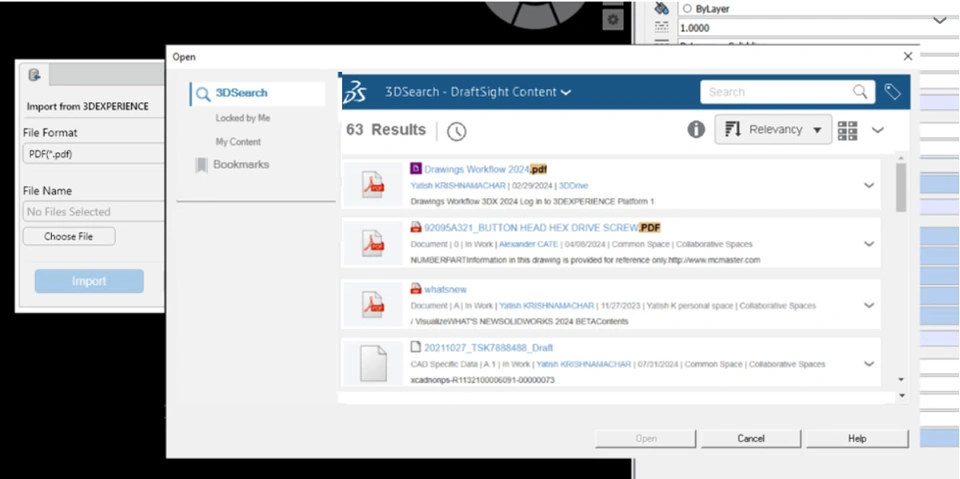This screenshot has height=479, width=960.
Task: Click the search magnifier icon in search box
Action: [860, 92]
